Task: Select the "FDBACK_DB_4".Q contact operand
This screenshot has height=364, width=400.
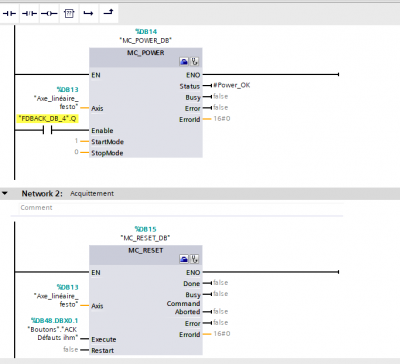Action: coord(47,118)
